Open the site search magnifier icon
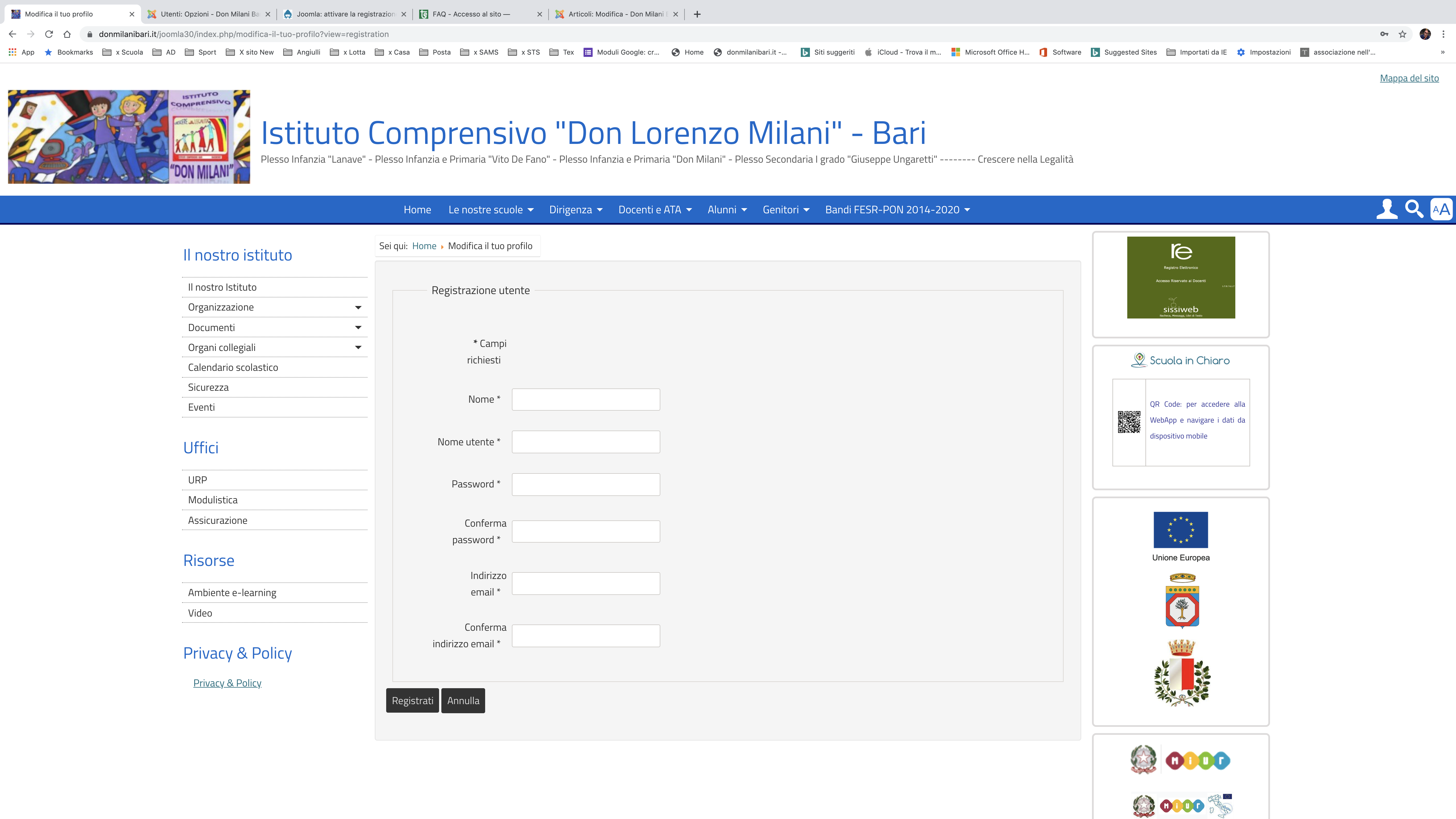Screen dimensions: 1456x819 tap(1414, 209)
